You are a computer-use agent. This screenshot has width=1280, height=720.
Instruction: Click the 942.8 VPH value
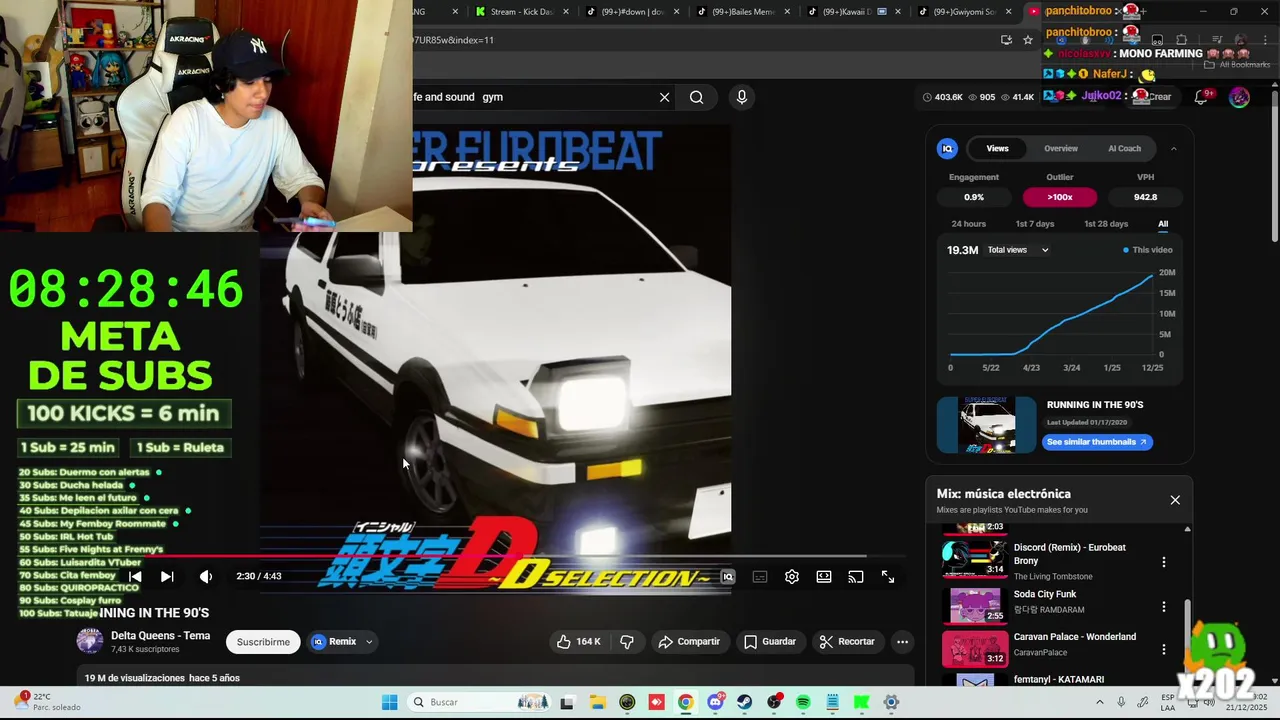pyautogui.click(x=1145, y=197)
